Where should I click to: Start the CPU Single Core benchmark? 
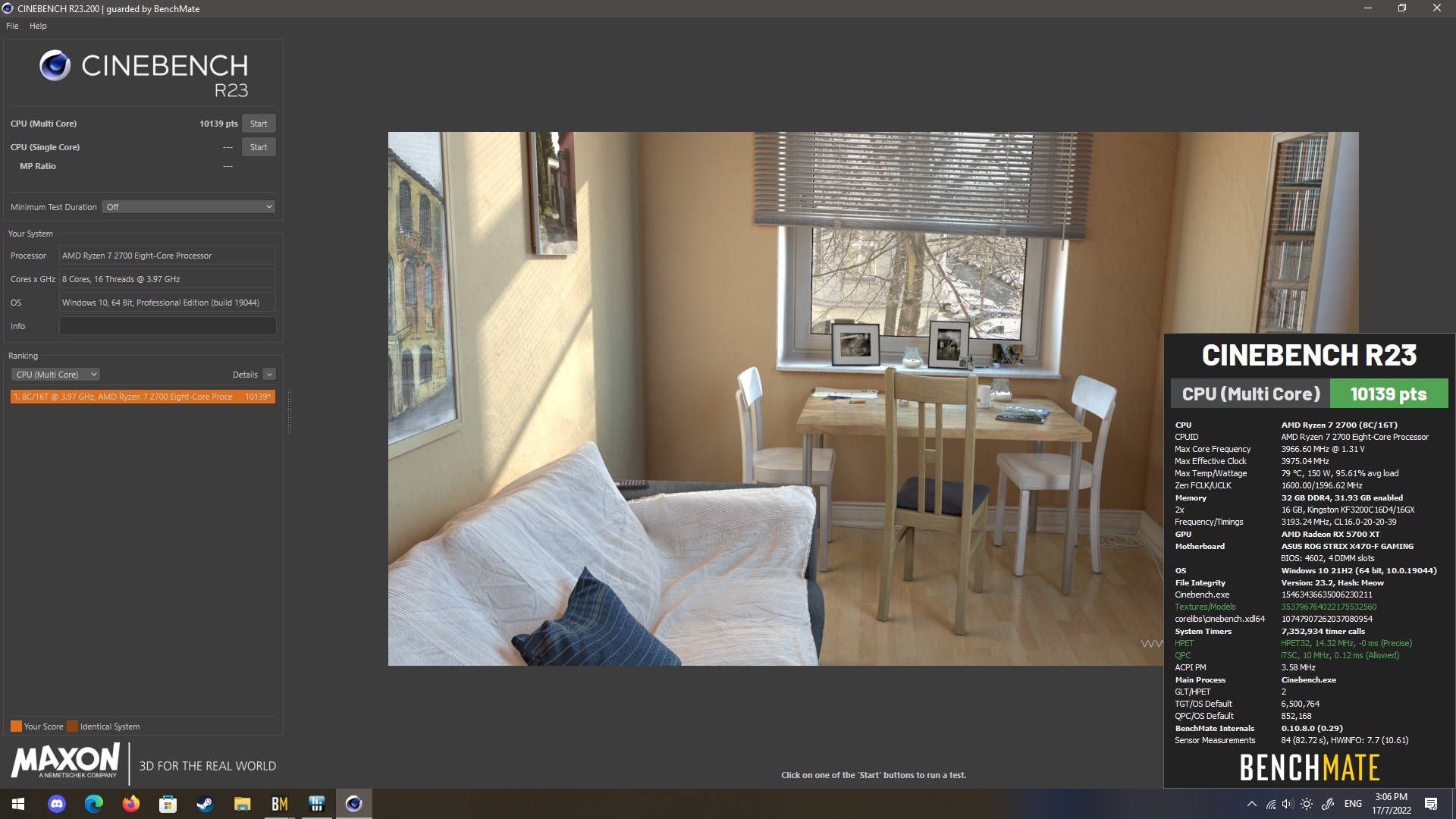tap(259, 147)
